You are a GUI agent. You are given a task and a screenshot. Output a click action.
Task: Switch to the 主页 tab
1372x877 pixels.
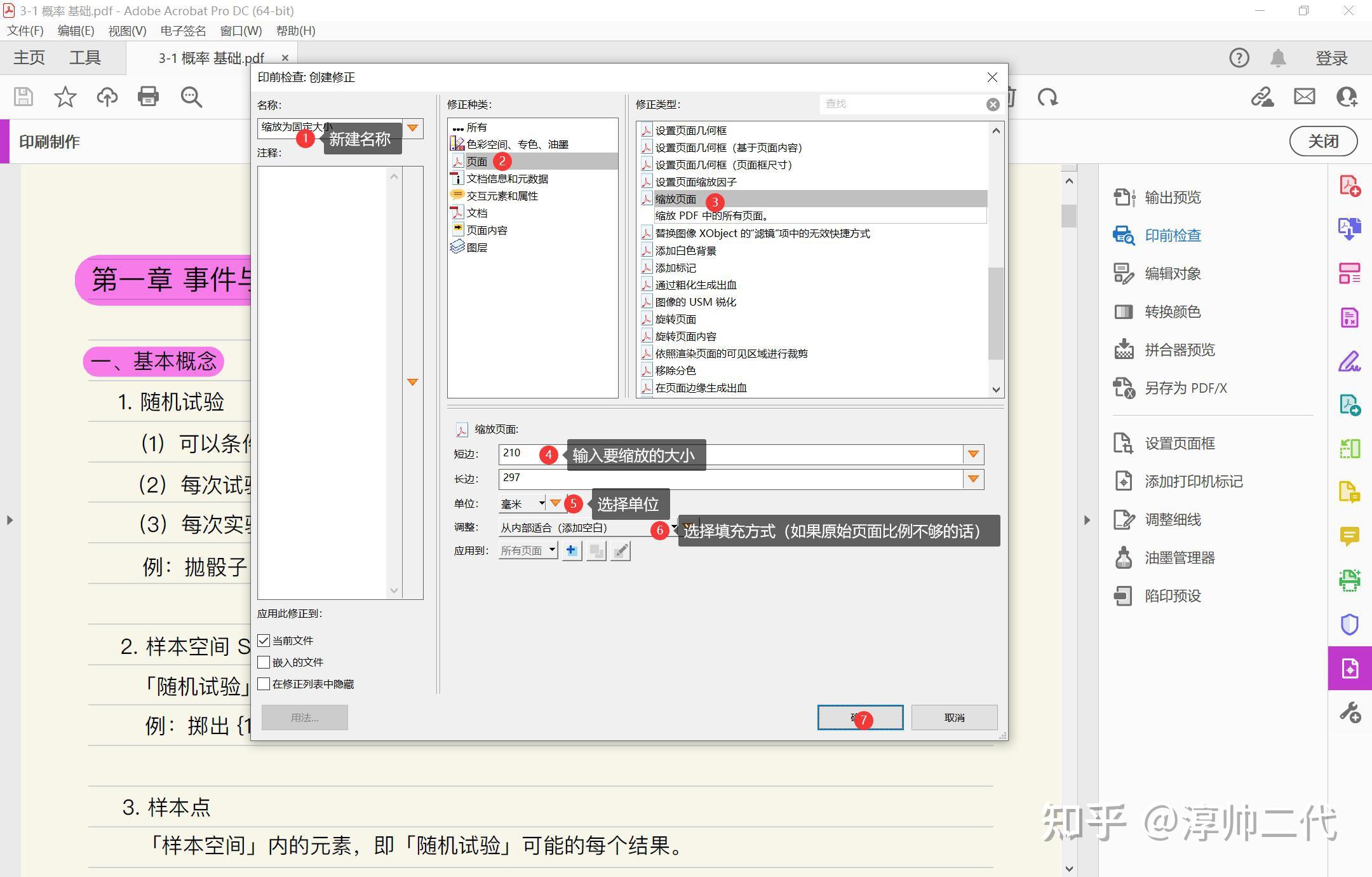28,57
